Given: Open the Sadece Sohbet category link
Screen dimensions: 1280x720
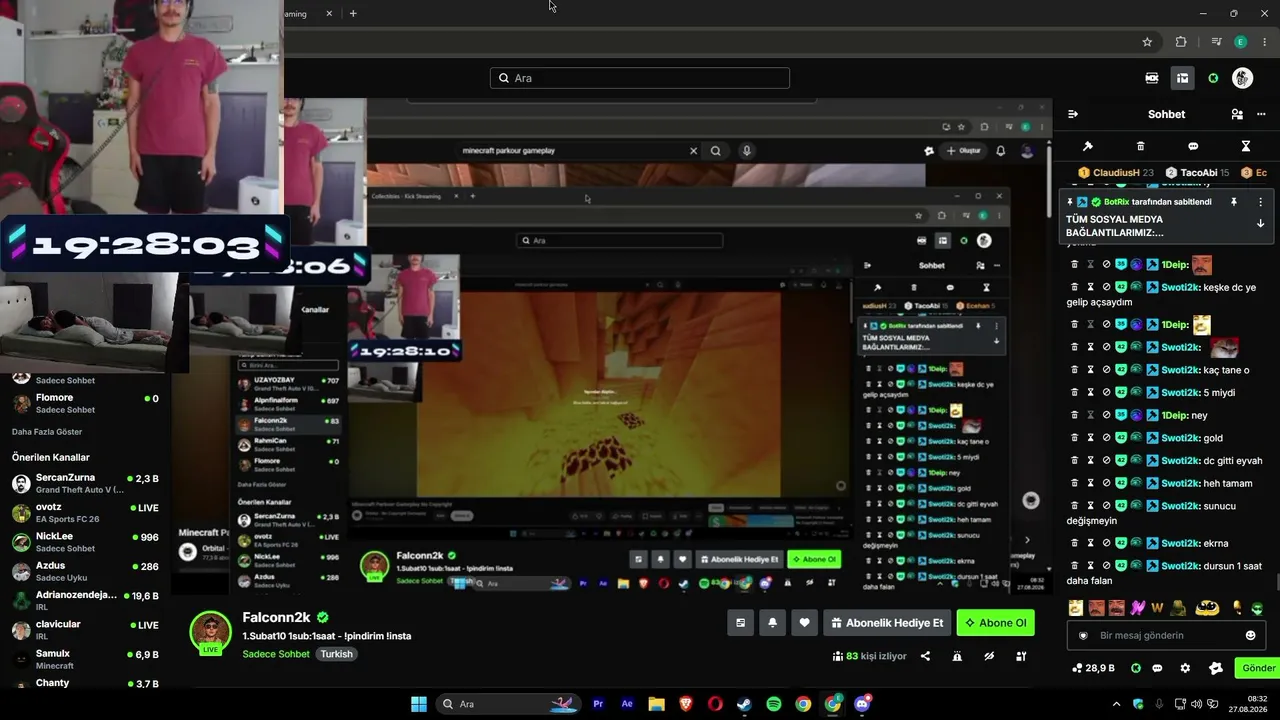Looking at the screenshot, I should pyautogui.click(x=276, y=654).
